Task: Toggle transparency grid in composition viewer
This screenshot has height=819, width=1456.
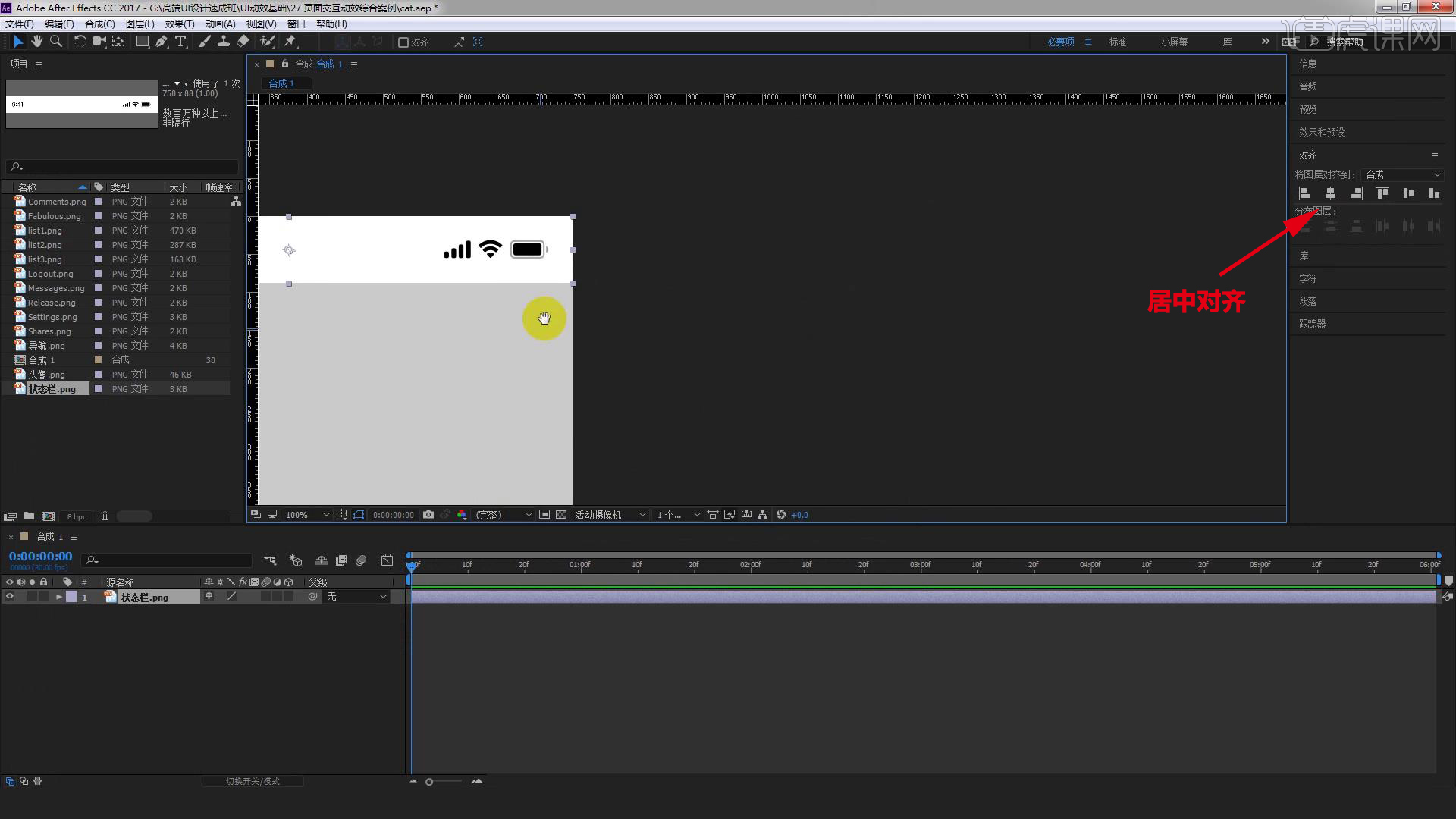Action: [x=561, y=515]
